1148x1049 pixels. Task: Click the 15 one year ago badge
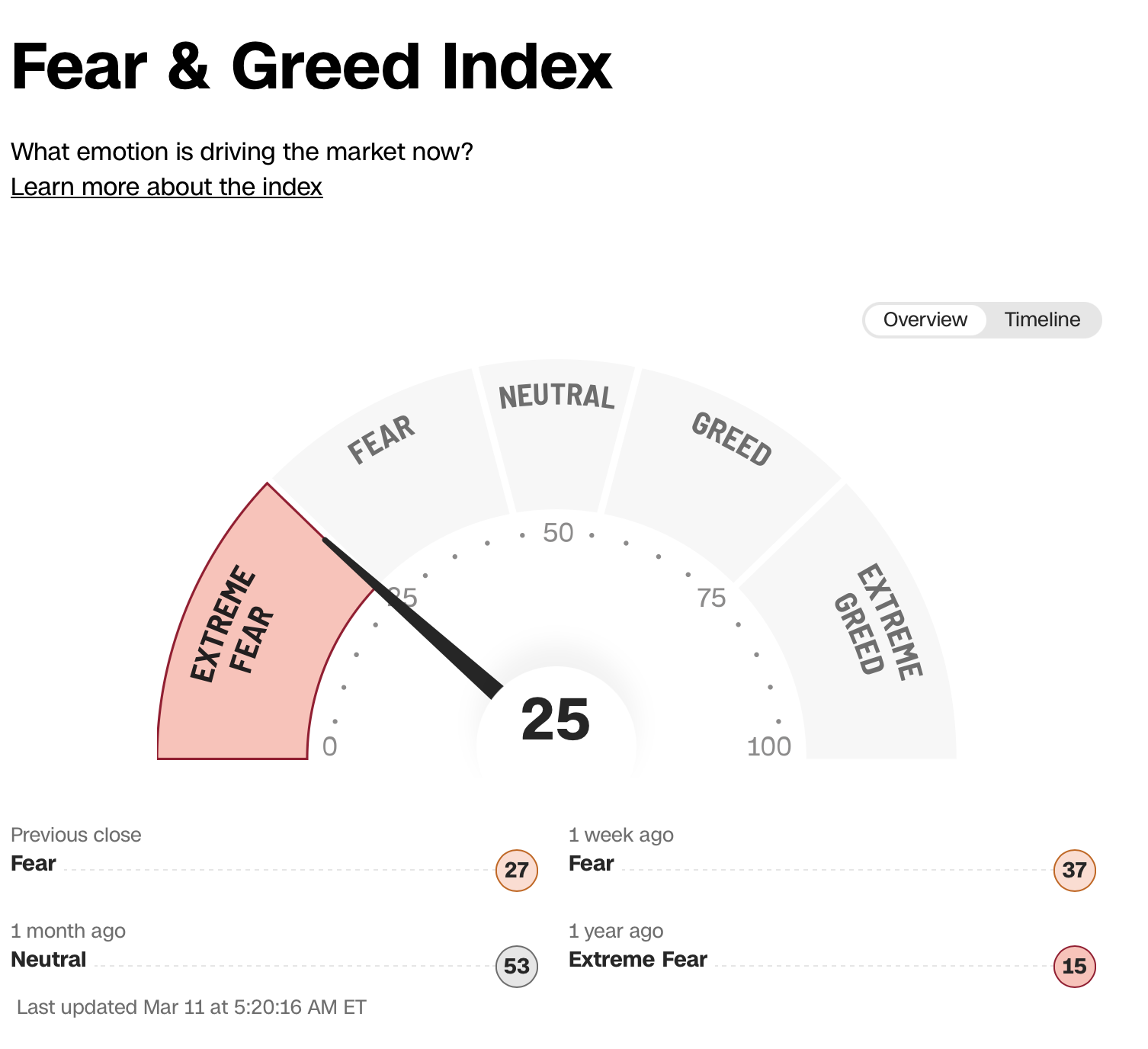[1074, 966]
